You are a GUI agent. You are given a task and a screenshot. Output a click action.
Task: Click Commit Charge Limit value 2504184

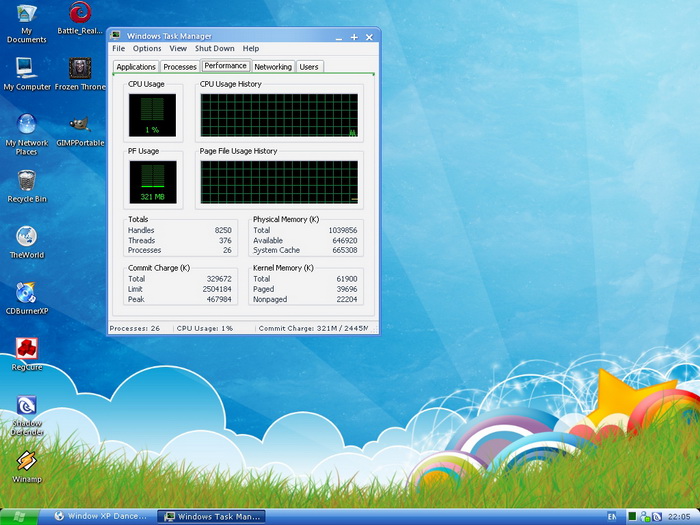(217, 289)
